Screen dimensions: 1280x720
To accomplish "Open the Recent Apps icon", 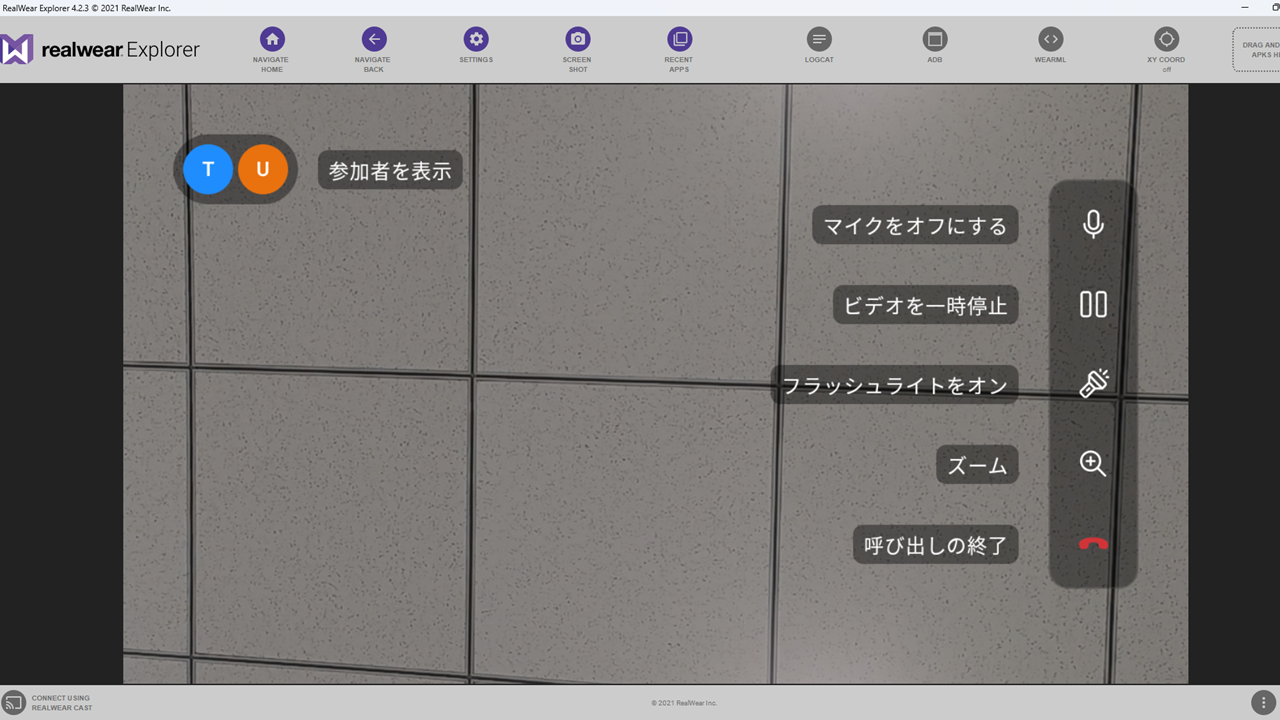I will (x=679, y=40).
